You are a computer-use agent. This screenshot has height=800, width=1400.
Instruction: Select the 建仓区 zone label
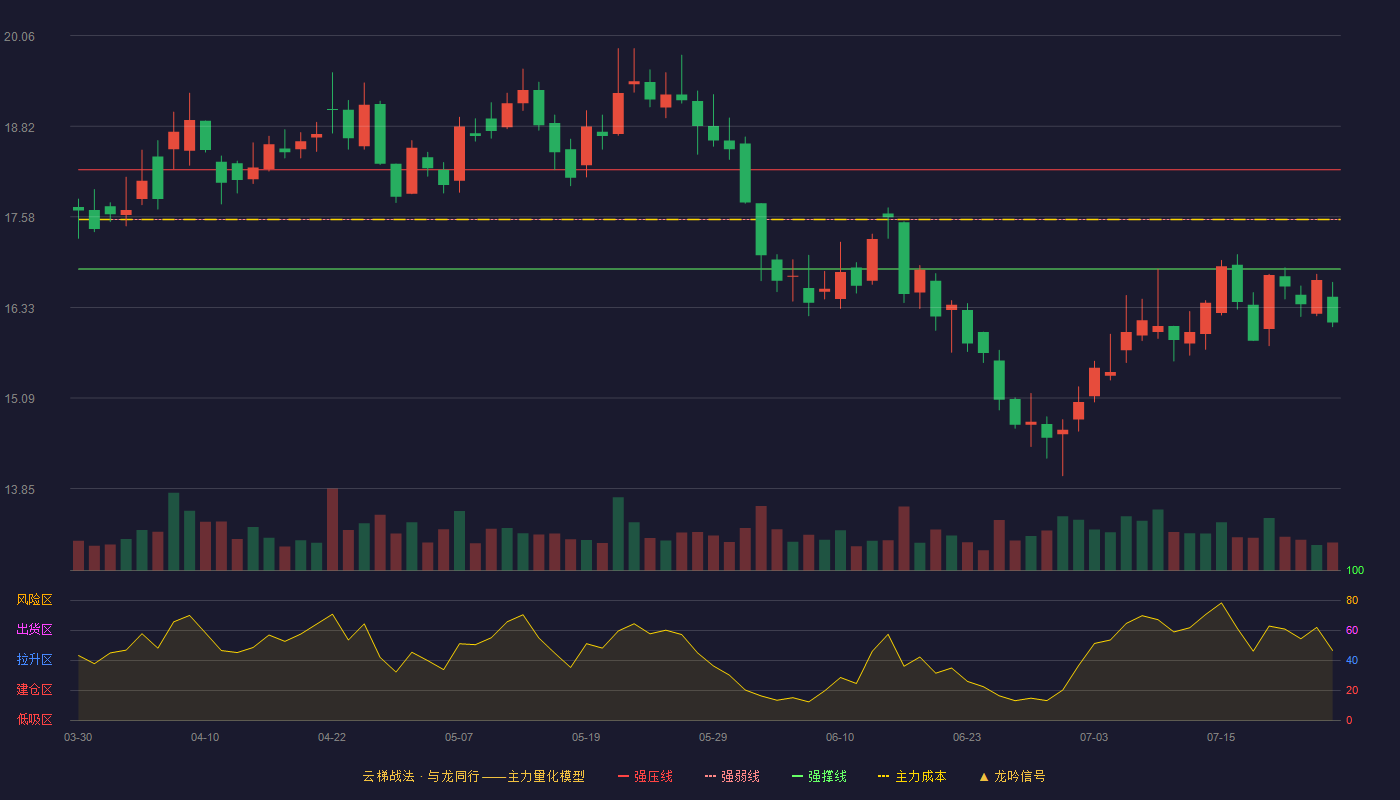34,690
